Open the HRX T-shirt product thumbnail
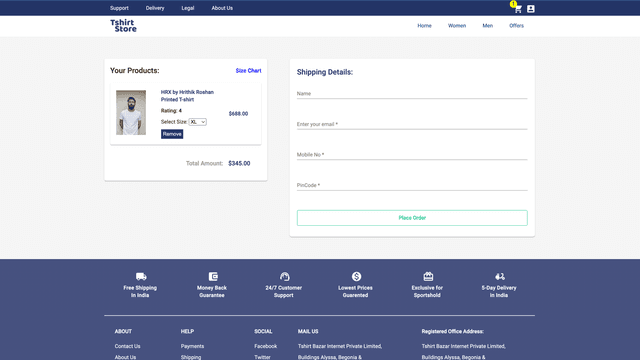Screen dimensions: 640x360 (131, 113)
